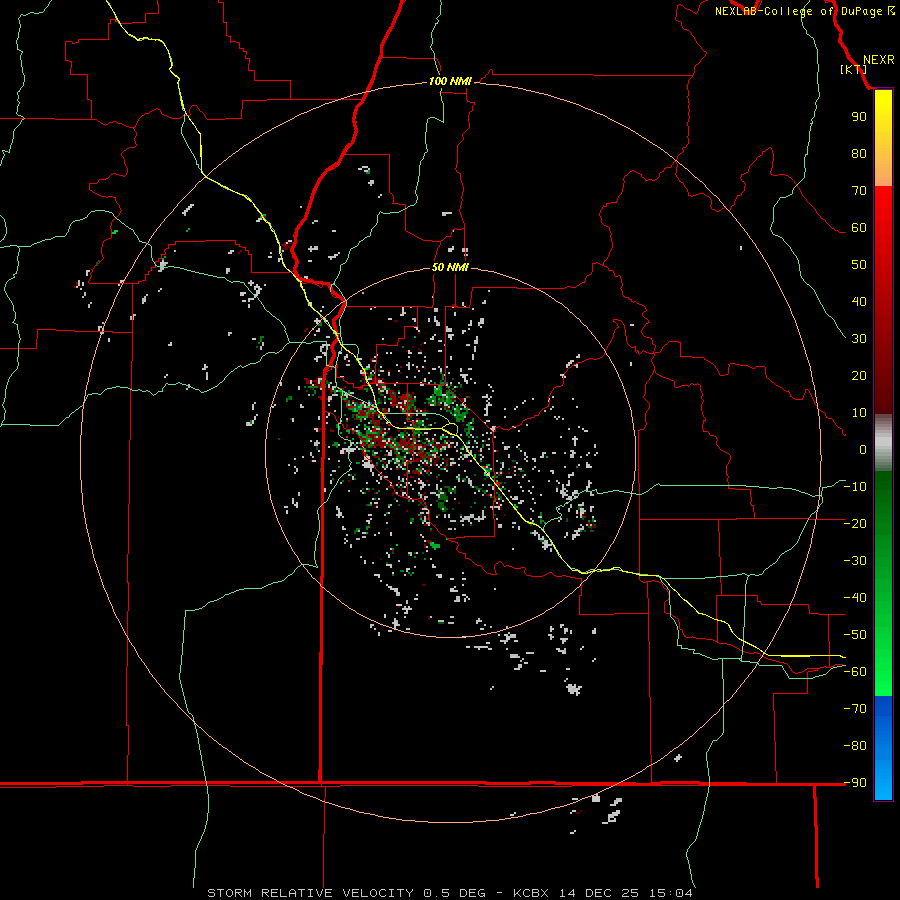Click the -20 scale value
The width and height of the screenshot is (900, 900).
[x=855, y=523]
